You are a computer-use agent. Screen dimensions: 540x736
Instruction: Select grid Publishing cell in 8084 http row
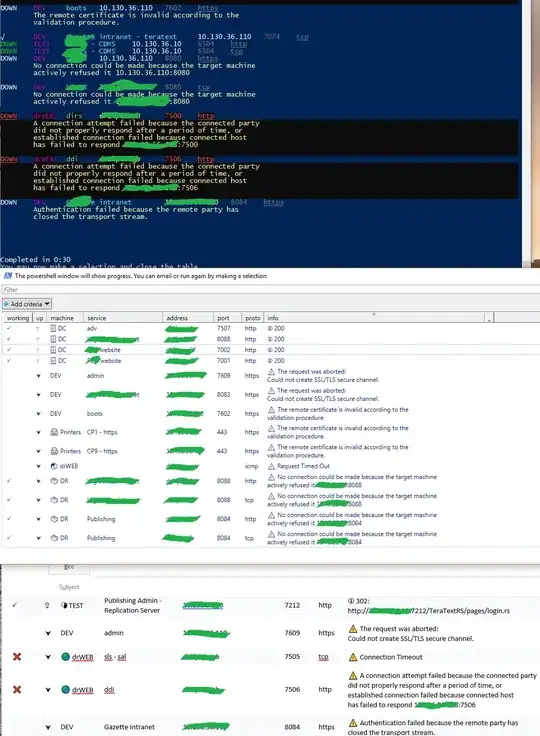101,519
